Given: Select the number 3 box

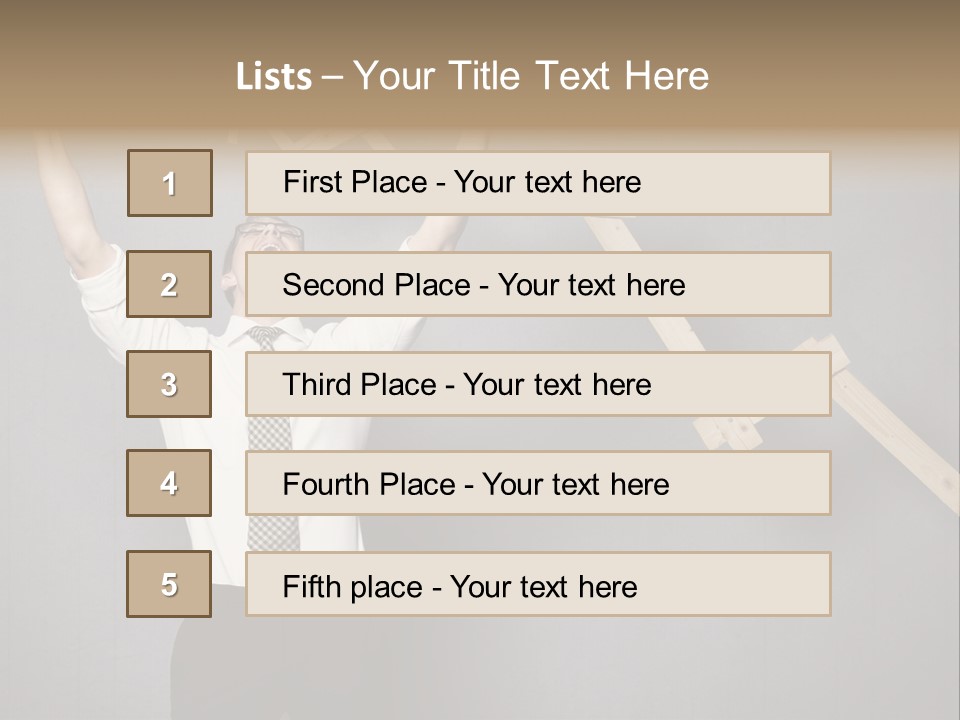Looking at the screenshot, I should point(169,384).
